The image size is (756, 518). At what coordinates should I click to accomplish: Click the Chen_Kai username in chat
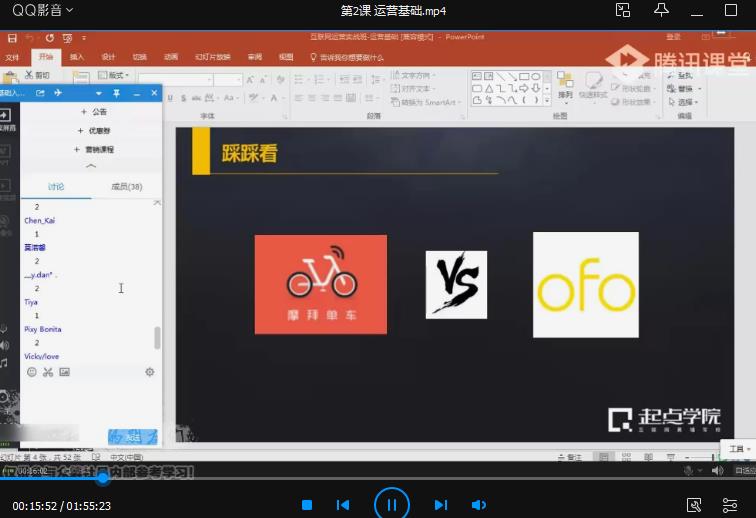click(40, 220)
